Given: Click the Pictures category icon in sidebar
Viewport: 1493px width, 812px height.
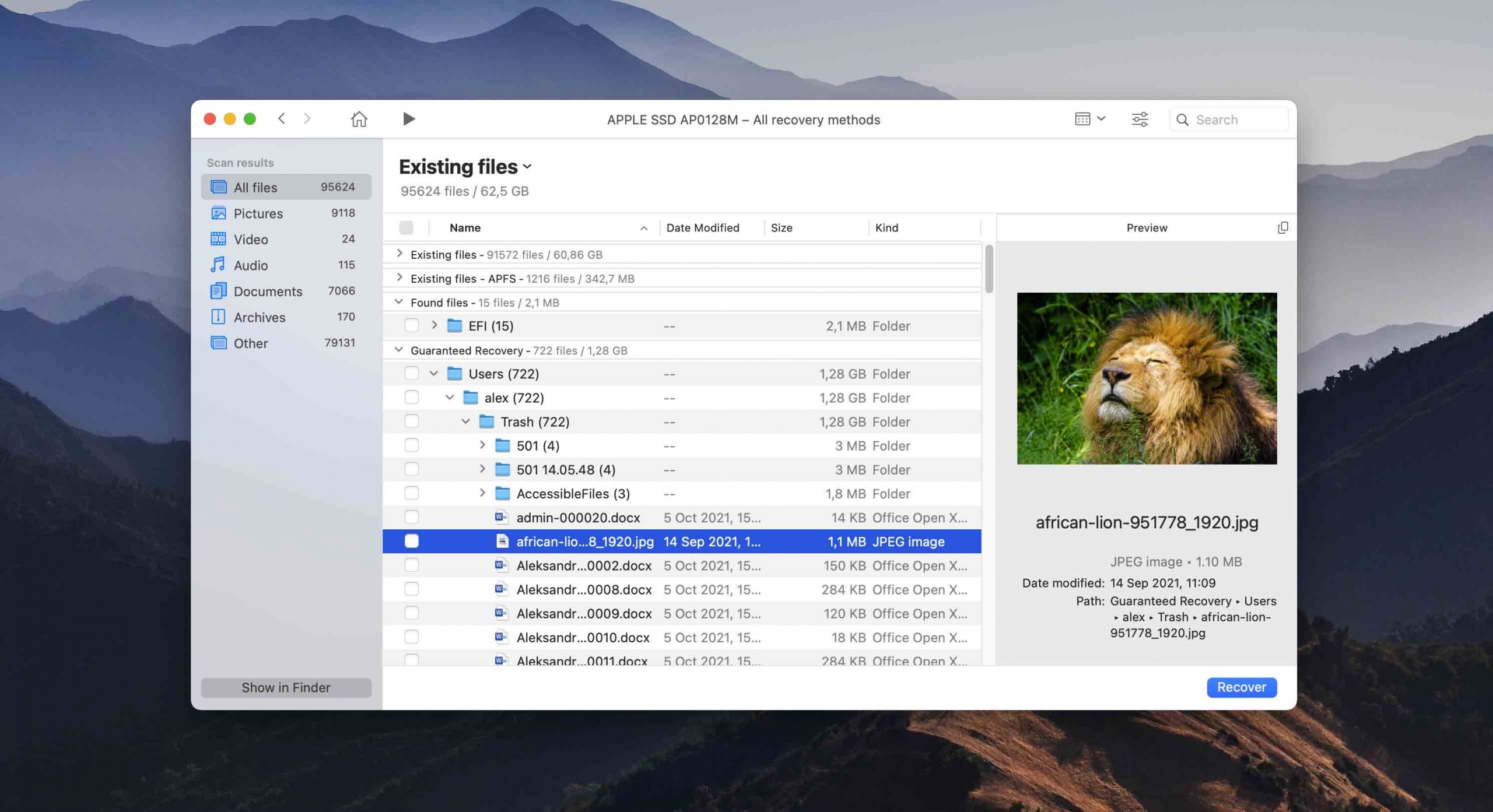Looking at the screenshot, I should point(218,213).
